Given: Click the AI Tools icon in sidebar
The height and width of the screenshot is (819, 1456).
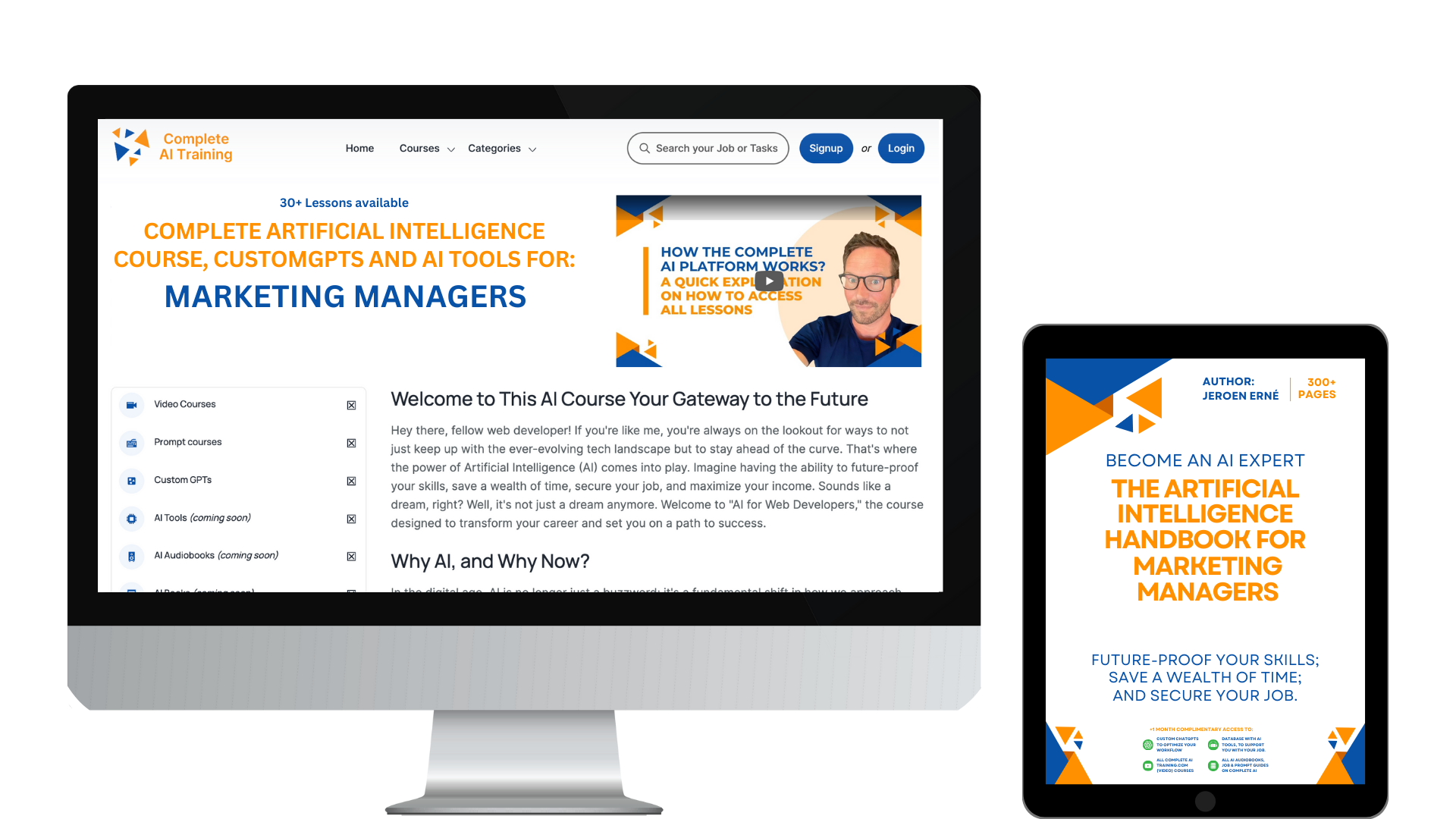Looking at the screenshot, I should [x=133, y=517].
